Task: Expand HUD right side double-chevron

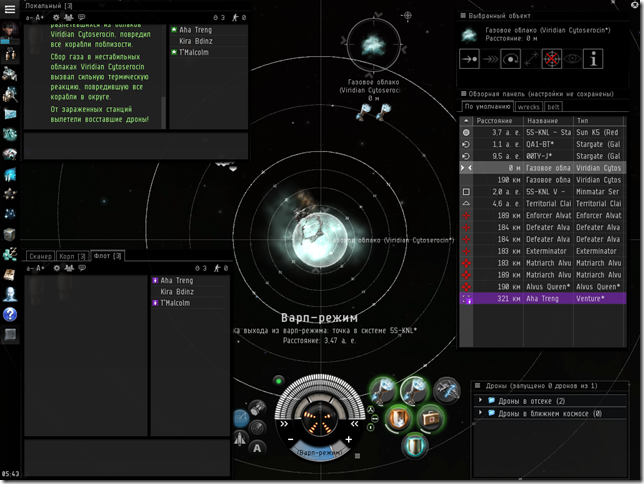Action: [x=354, y=424]
